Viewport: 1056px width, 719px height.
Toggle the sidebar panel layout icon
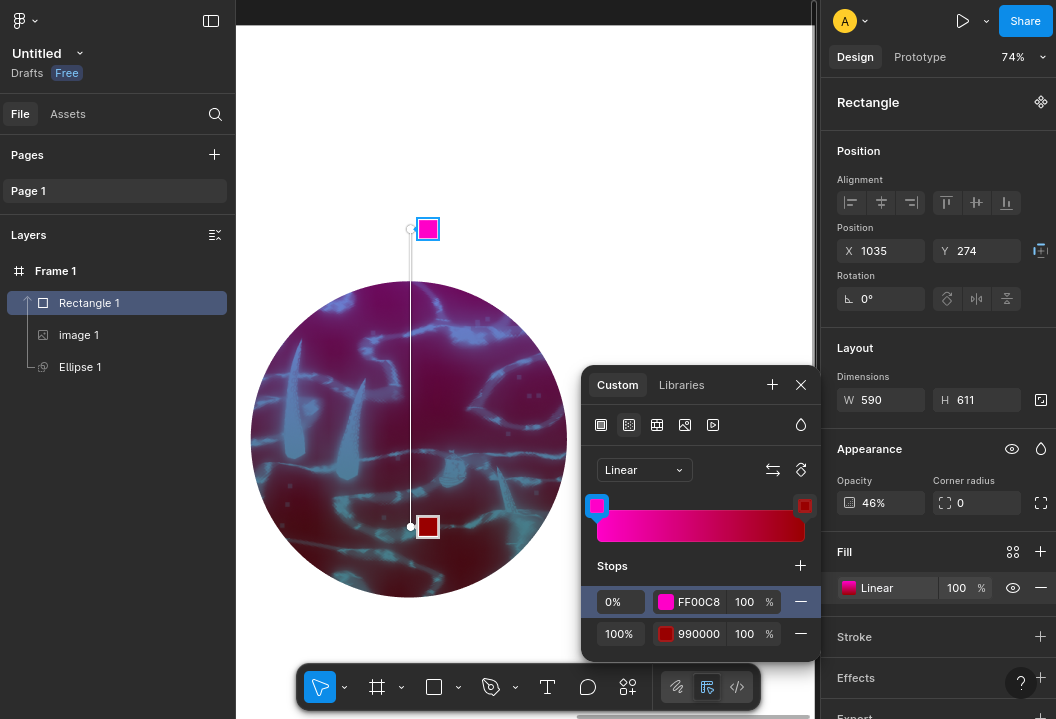[211, 21]
